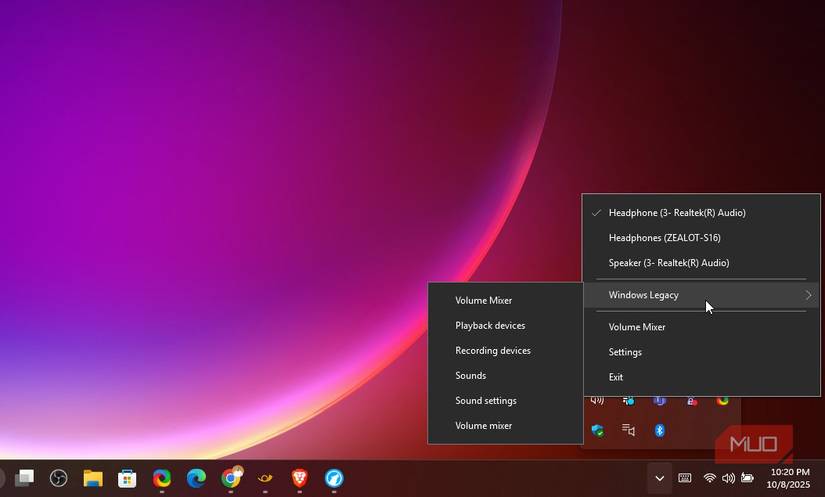Click the Bluetooth icon in tray overflow
The width and height of the screenshot is (825, 497).
660,430
